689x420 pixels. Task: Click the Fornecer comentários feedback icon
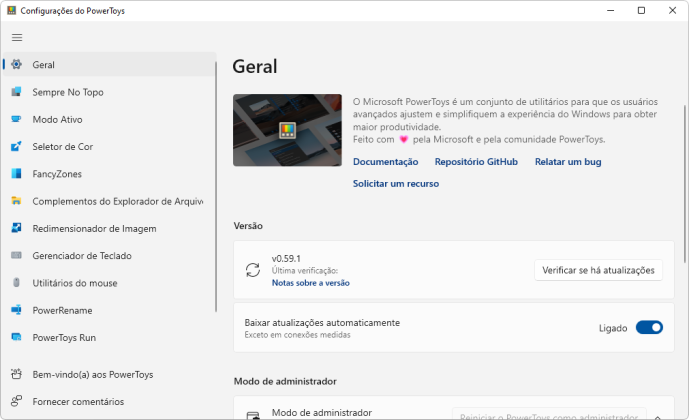[x=16, y=401]
